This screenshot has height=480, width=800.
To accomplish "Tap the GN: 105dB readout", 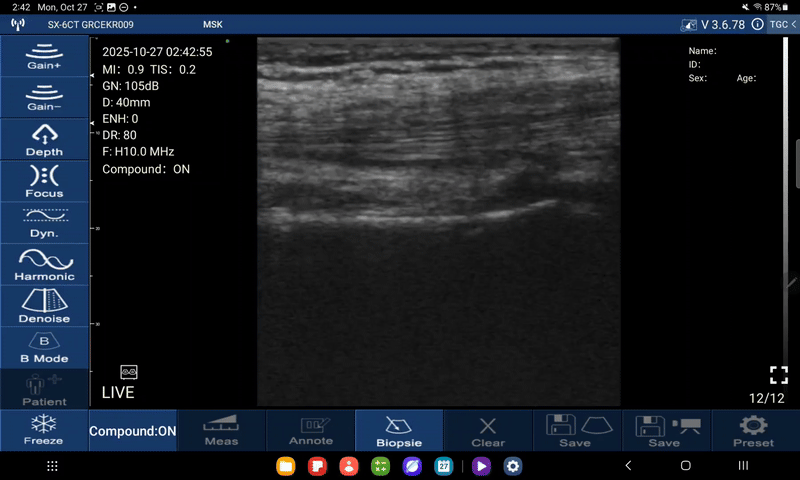I will pos(131,86).
